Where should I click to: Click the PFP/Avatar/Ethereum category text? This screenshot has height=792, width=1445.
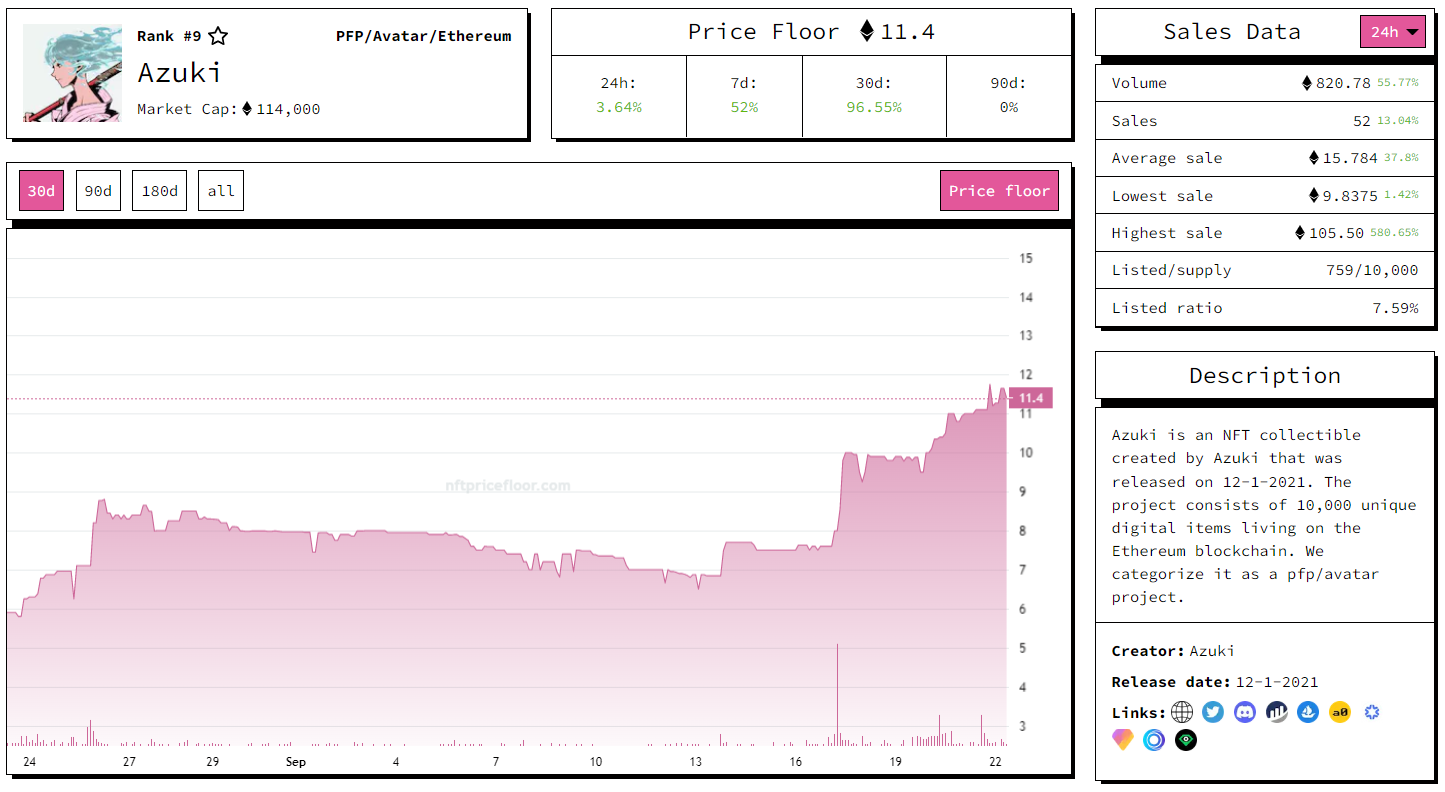[x=423, y=37]
